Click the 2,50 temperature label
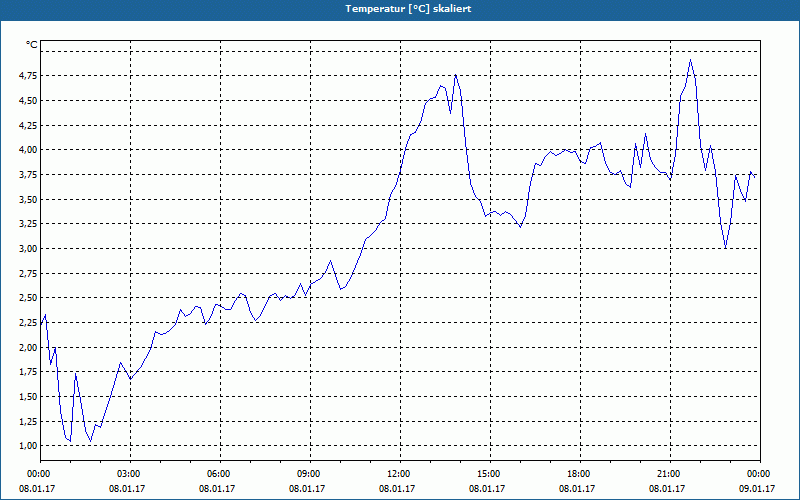The image size is (800, 500). [x=28, y=298]
